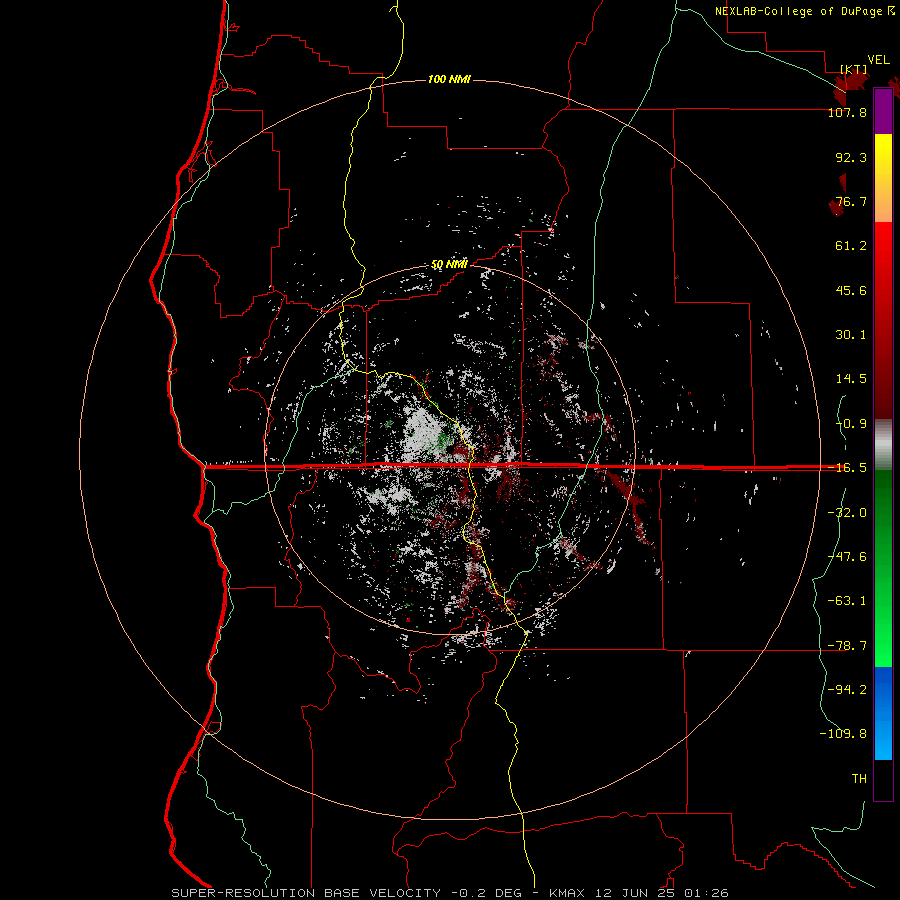
Task: Click the 76.7 velocity scale value
Action: (851, 201)
